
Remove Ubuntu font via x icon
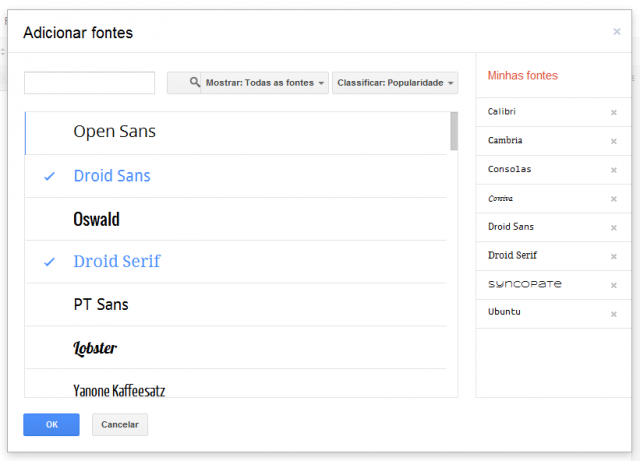pyautogui.click(x=614, y=314)
